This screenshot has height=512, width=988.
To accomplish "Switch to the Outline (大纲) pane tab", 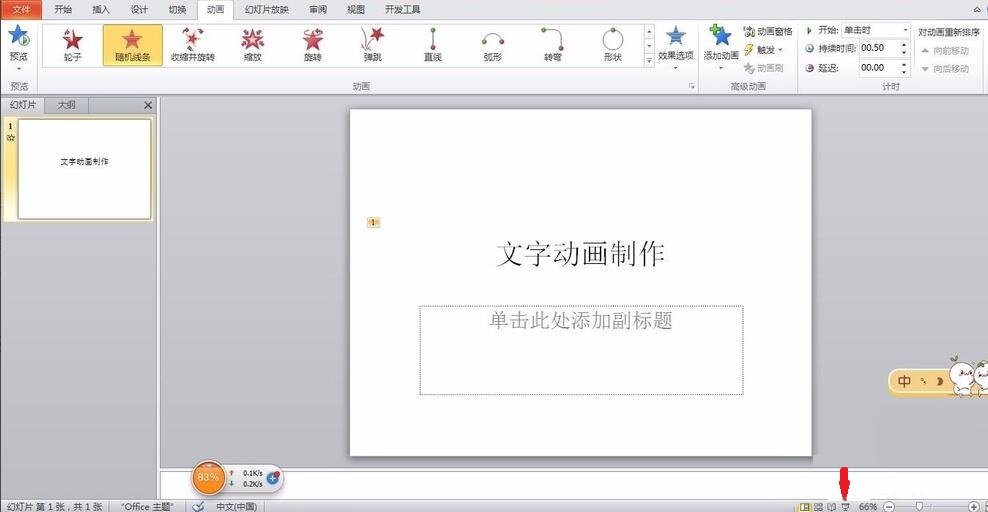I will click(x=67, y=105).
